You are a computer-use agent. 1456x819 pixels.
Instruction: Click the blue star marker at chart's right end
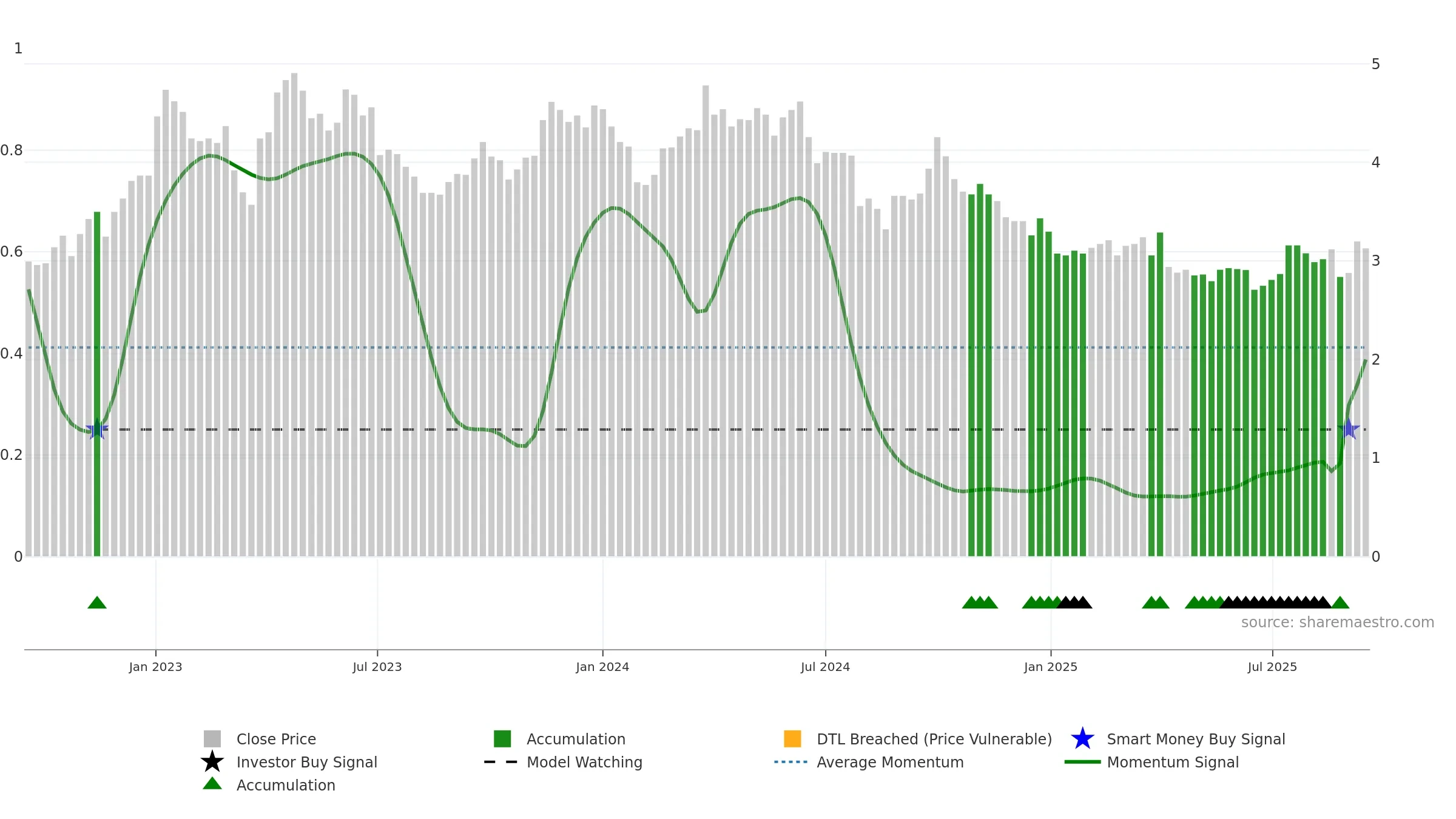[x=1349, y=430]
